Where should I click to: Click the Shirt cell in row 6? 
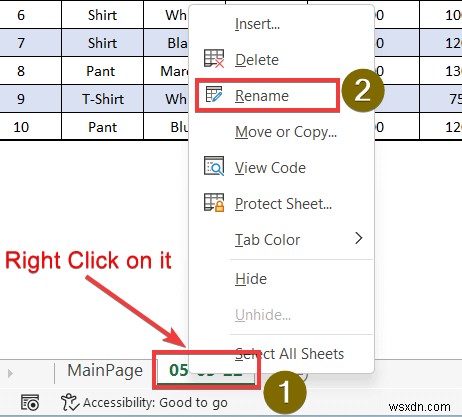coord(103,15)
